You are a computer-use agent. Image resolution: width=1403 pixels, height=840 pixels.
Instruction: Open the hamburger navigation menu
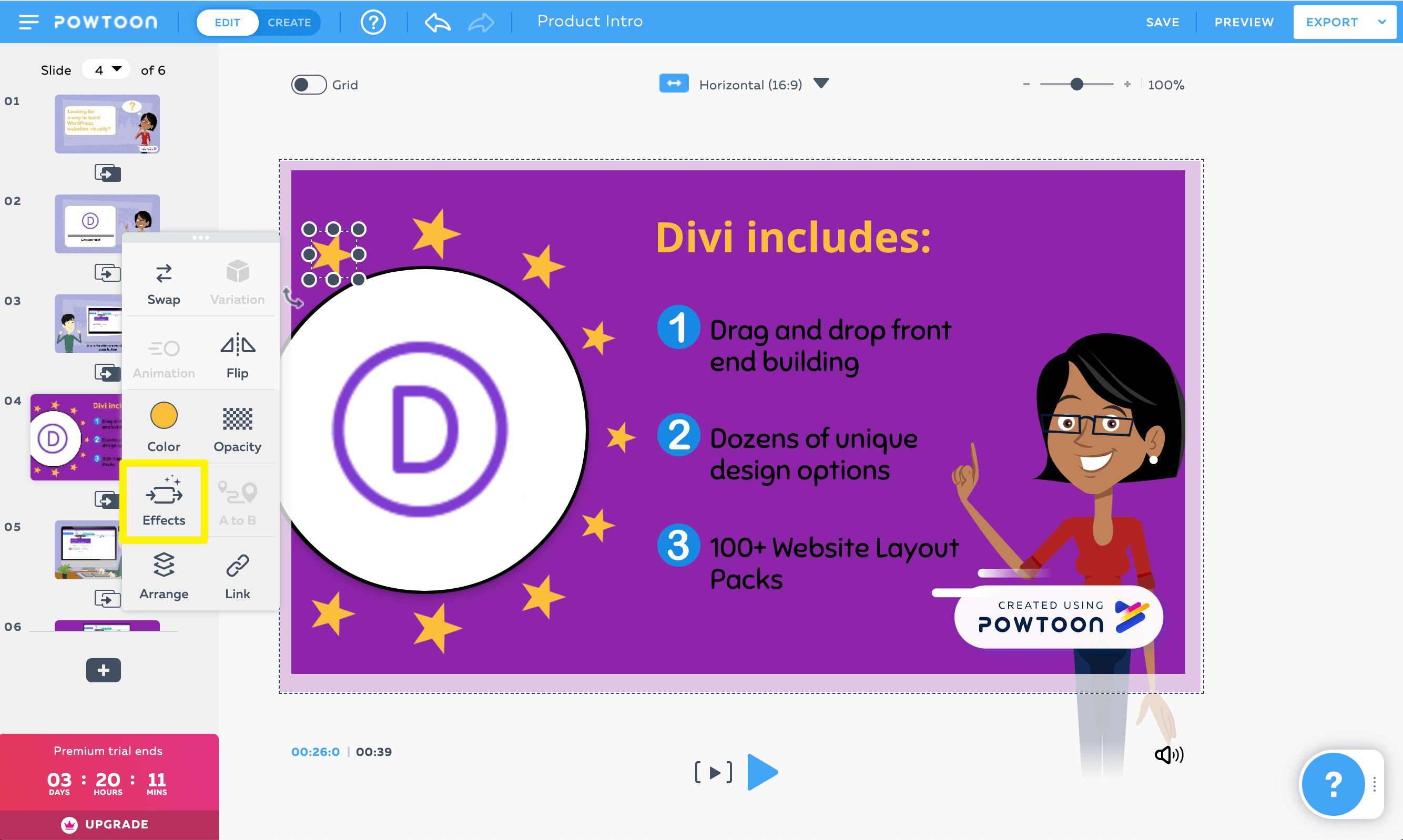pyautogui.click(x=28, y=22)
